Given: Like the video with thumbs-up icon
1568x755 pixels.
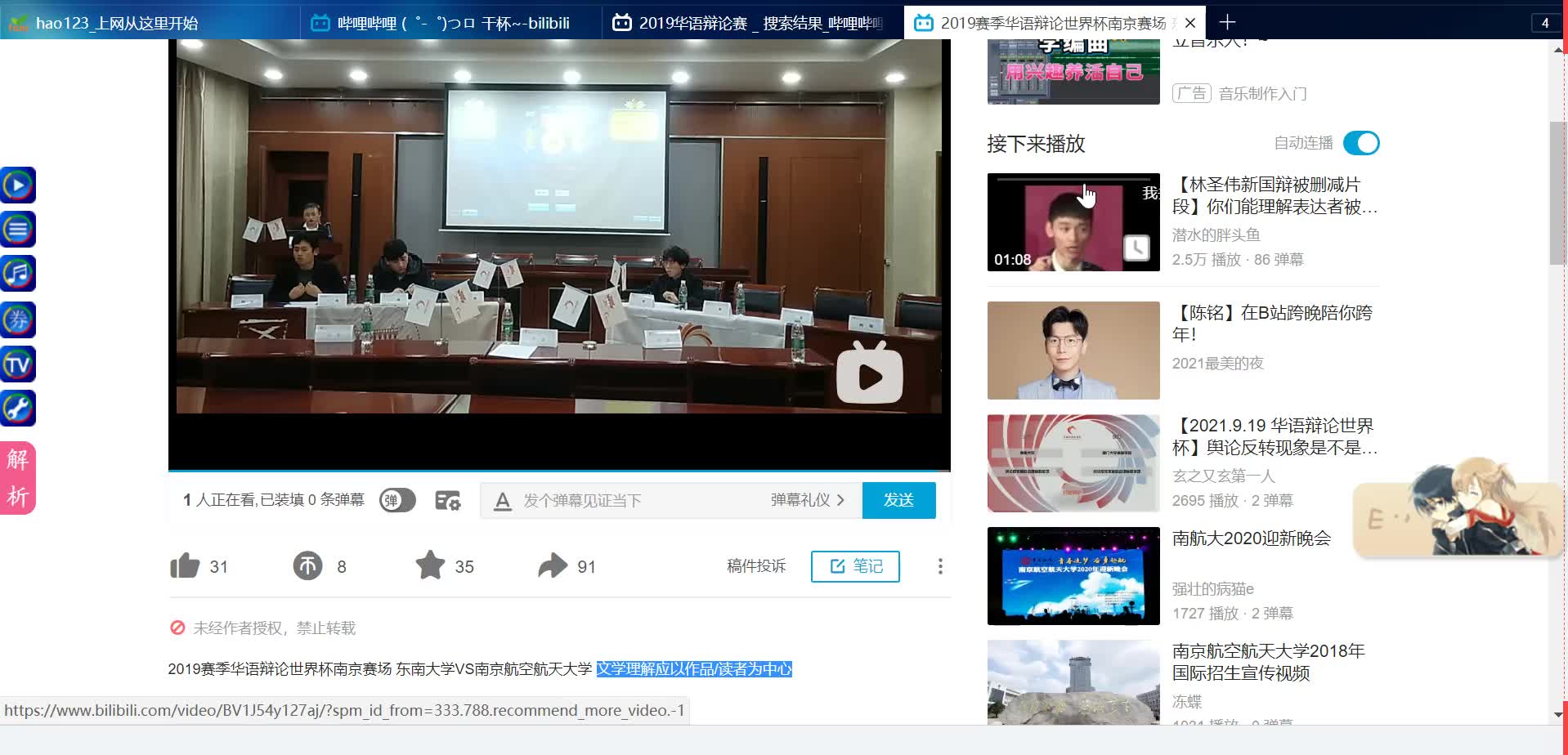Looking at the screenshot, I should (185, 565).
